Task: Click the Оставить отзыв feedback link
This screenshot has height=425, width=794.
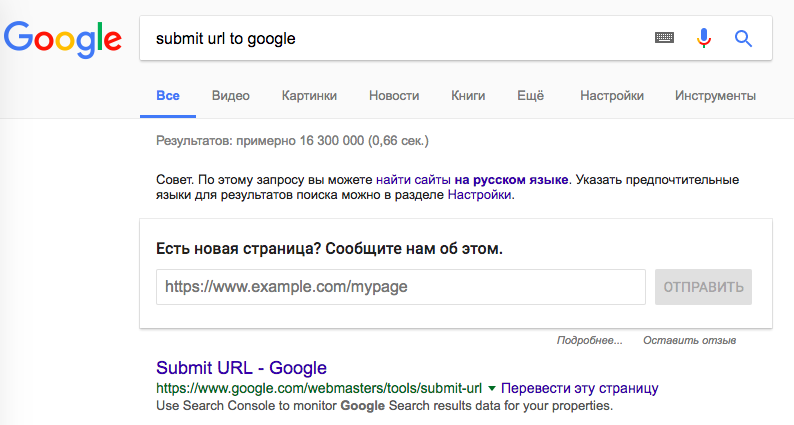Action: pos(690,341)
